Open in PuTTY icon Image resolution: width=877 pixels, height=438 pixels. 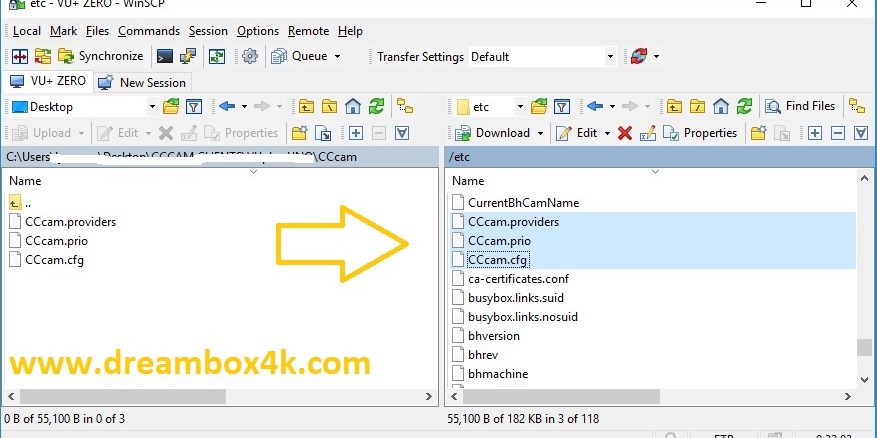tap(188, 56)
